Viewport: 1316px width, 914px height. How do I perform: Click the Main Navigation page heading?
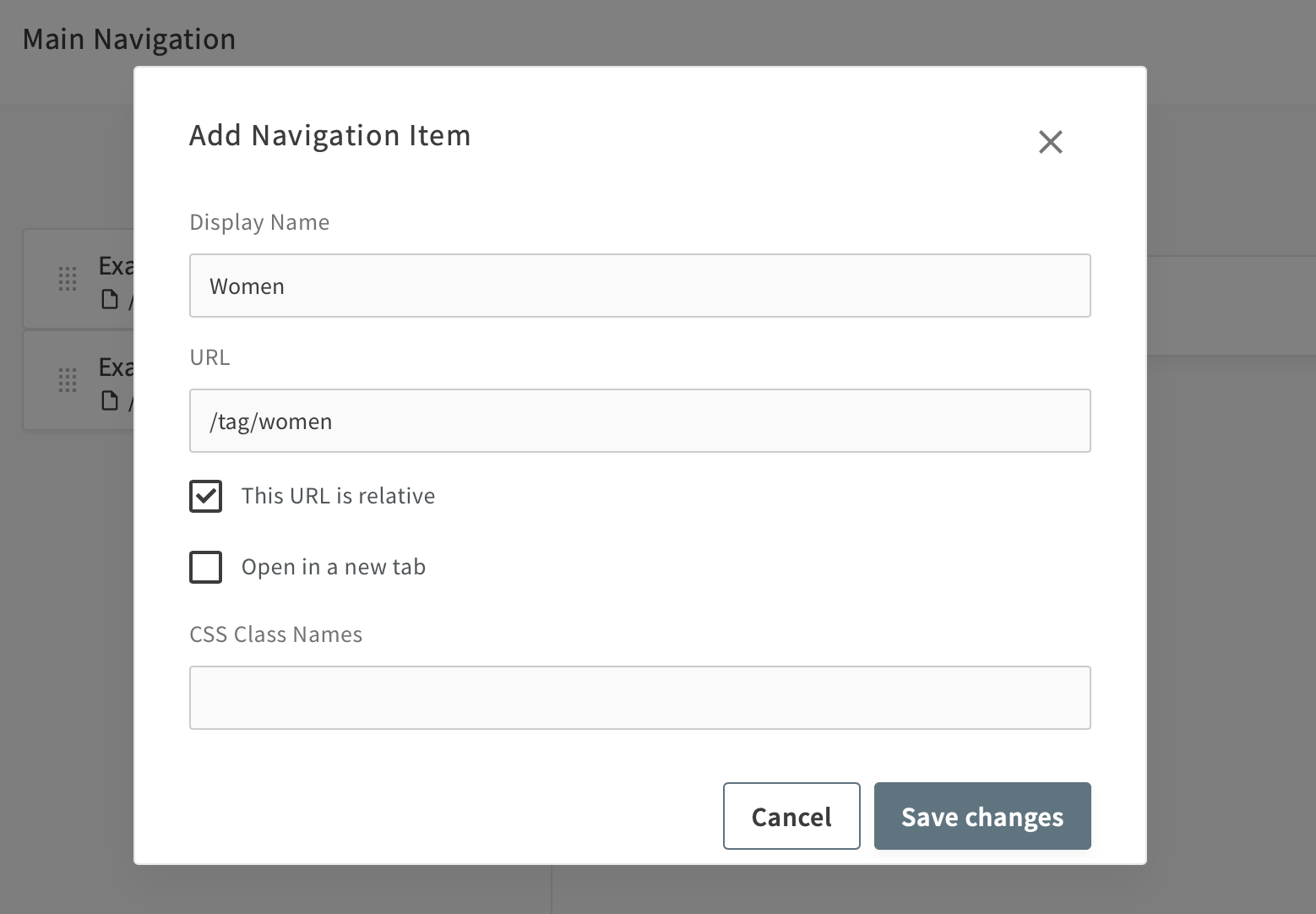[129, 39]
